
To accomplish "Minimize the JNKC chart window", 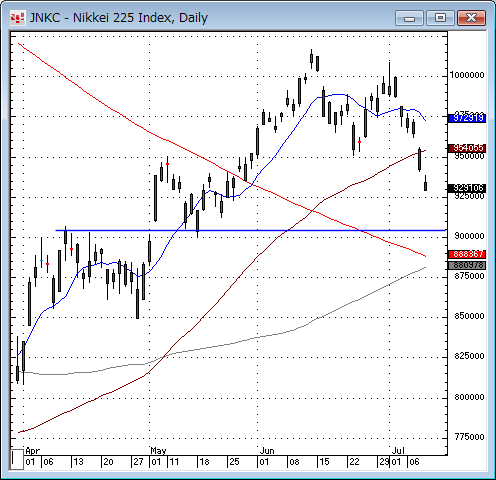I will click(x=409, y=18).
